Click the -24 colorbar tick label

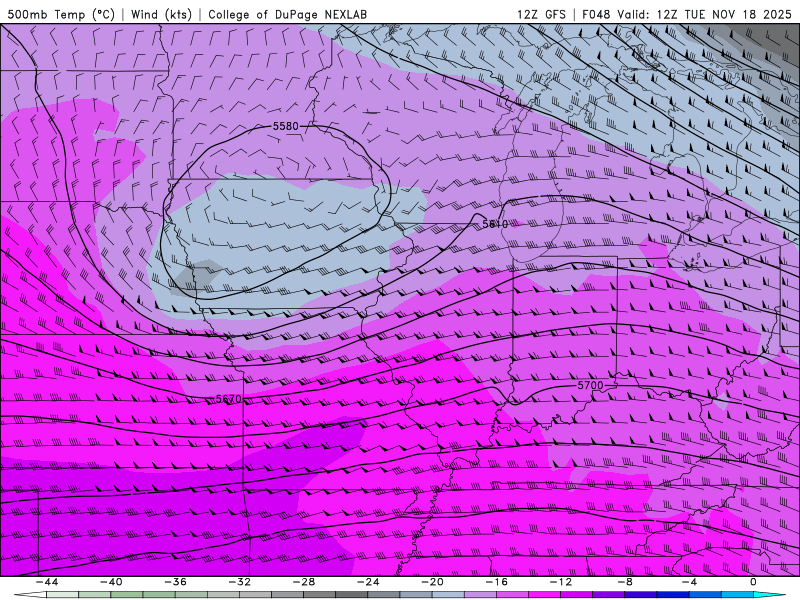pyautogui.click(x=368, y=582)
